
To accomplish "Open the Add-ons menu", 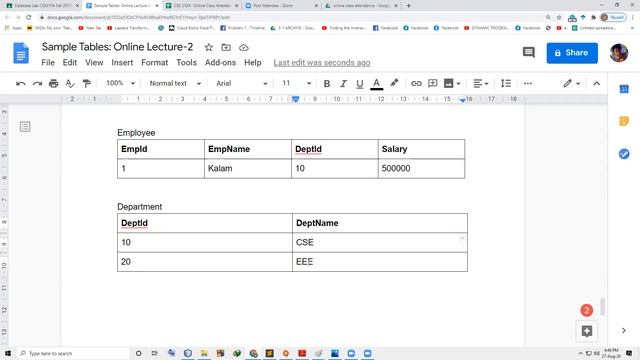I will pyautogui.click(x=220, y=62).
